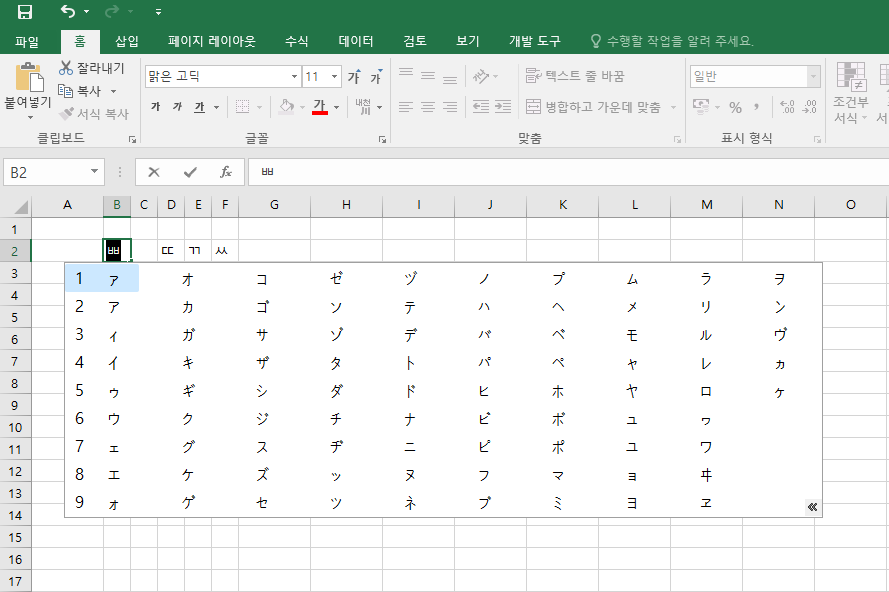
Task: Click the middle align icon
Action: (428, 75)
